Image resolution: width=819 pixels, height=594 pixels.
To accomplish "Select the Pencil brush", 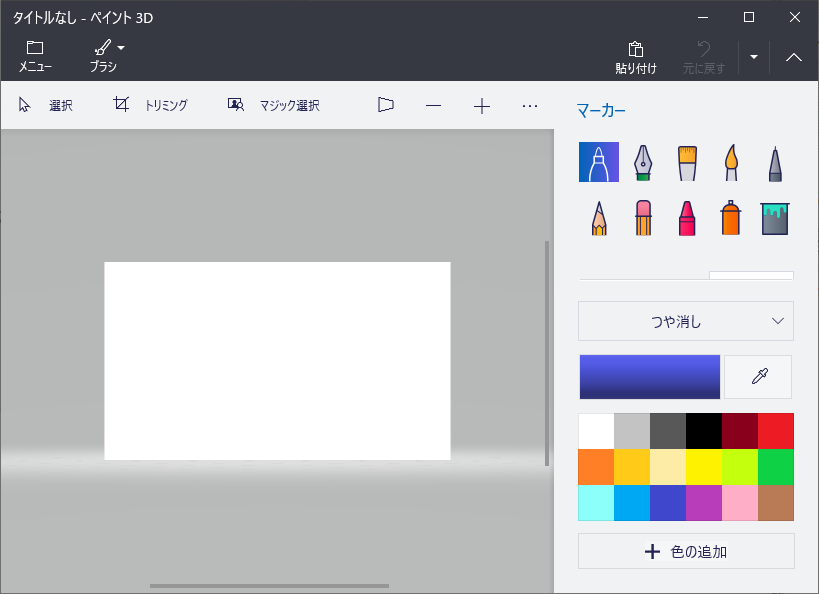I will coord(599,218).
